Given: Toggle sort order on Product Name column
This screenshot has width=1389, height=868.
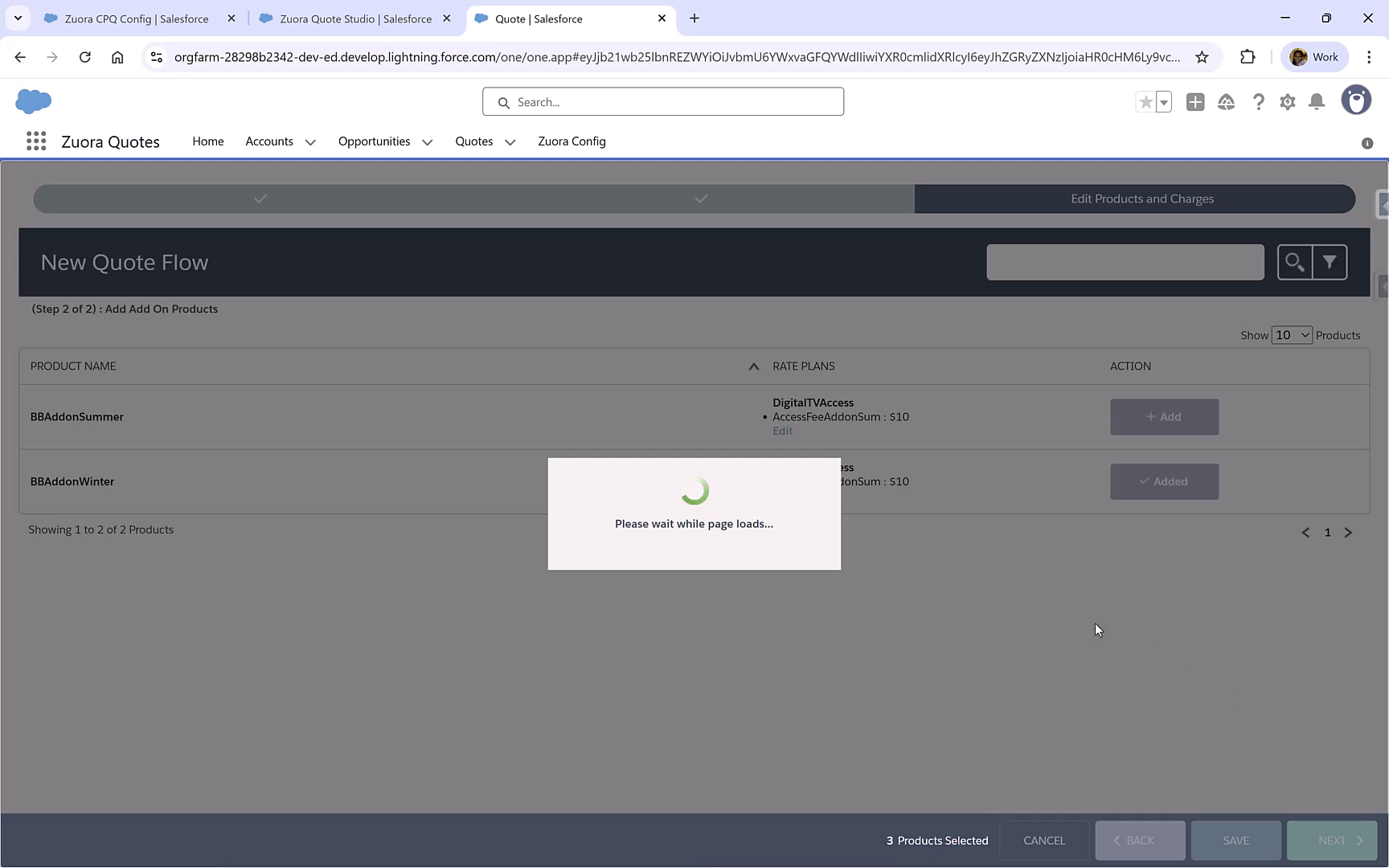Looking at the screenshot, I should click(753, 366).
